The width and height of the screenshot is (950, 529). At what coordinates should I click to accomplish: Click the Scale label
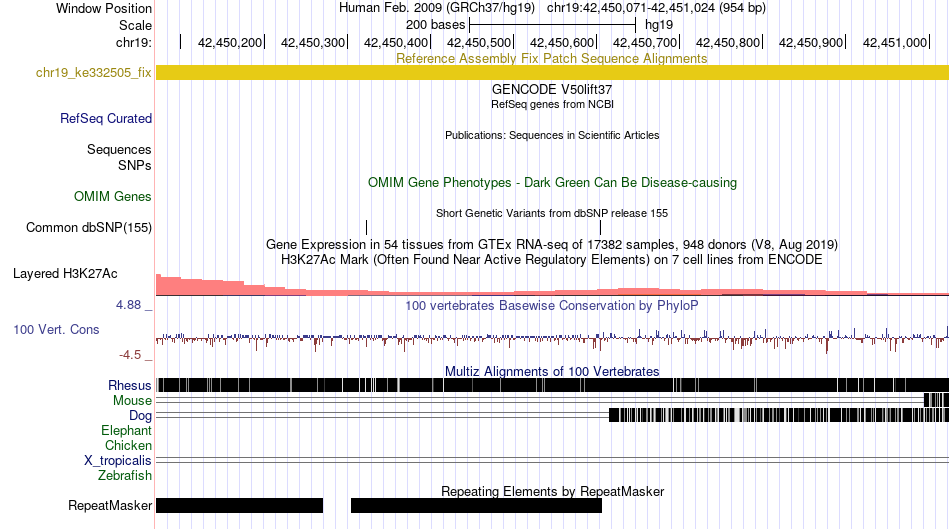135,25
